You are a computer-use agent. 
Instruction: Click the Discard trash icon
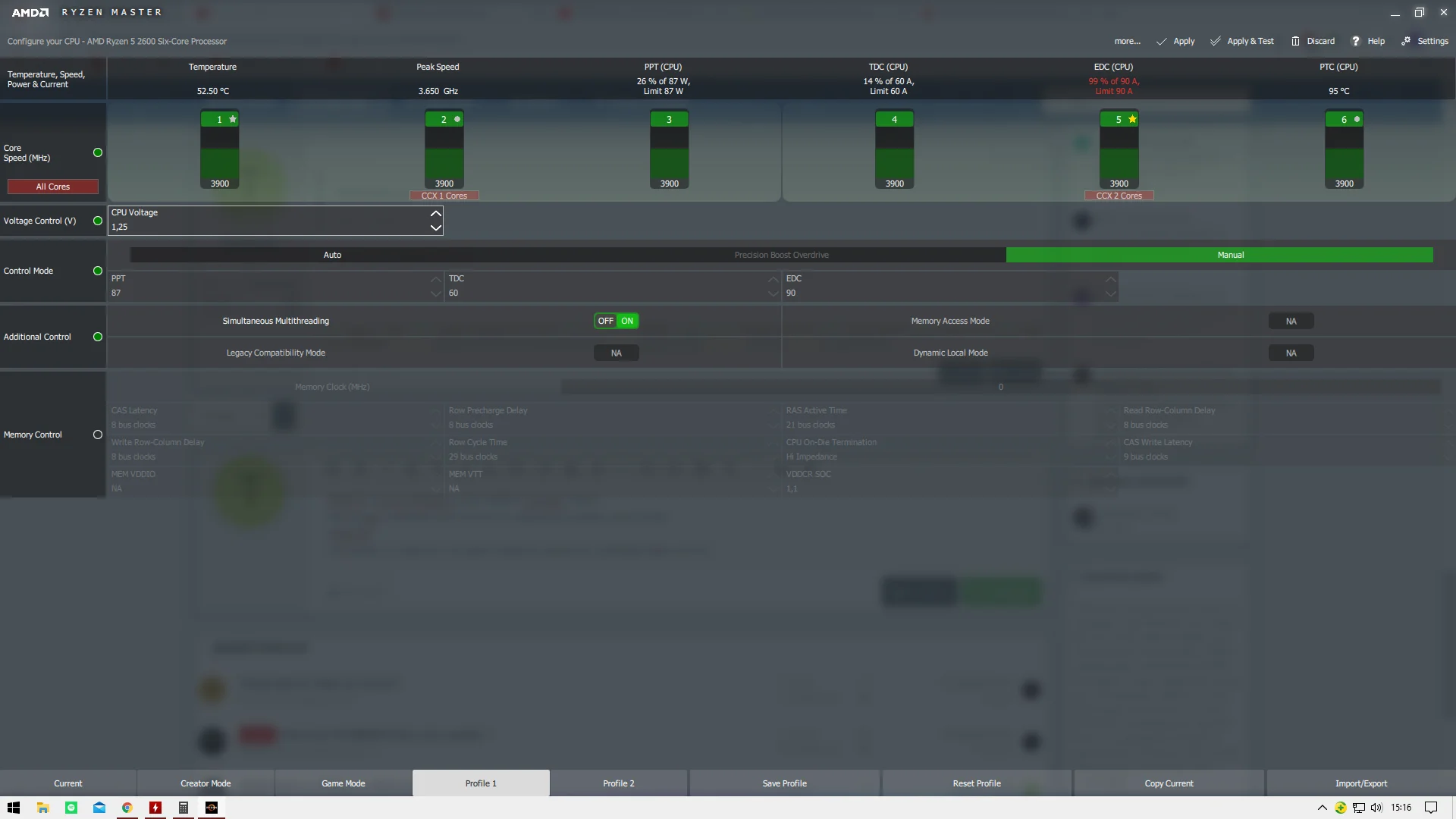point(1295,42)
